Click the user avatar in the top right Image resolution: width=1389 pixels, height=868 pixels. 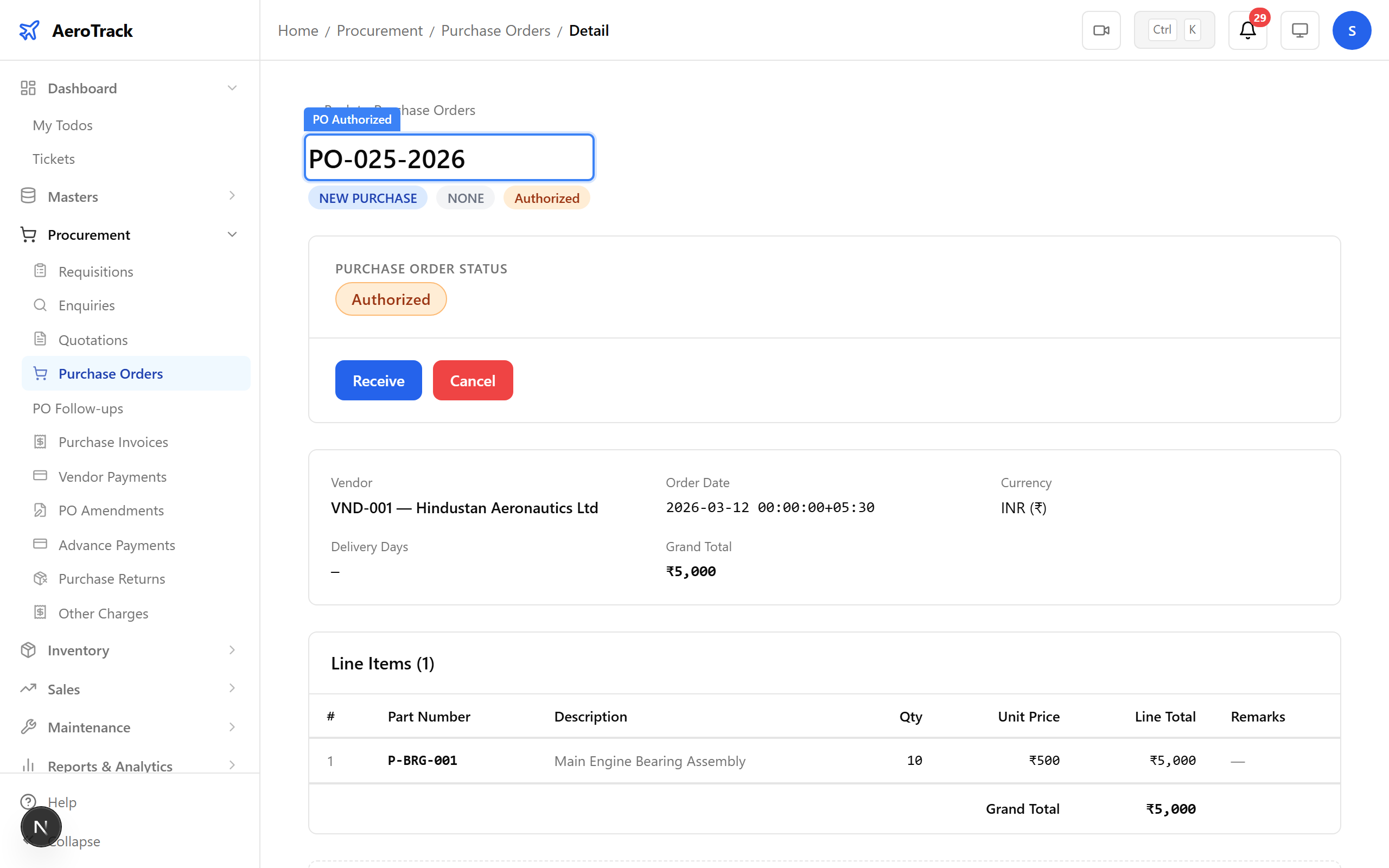1352,30
